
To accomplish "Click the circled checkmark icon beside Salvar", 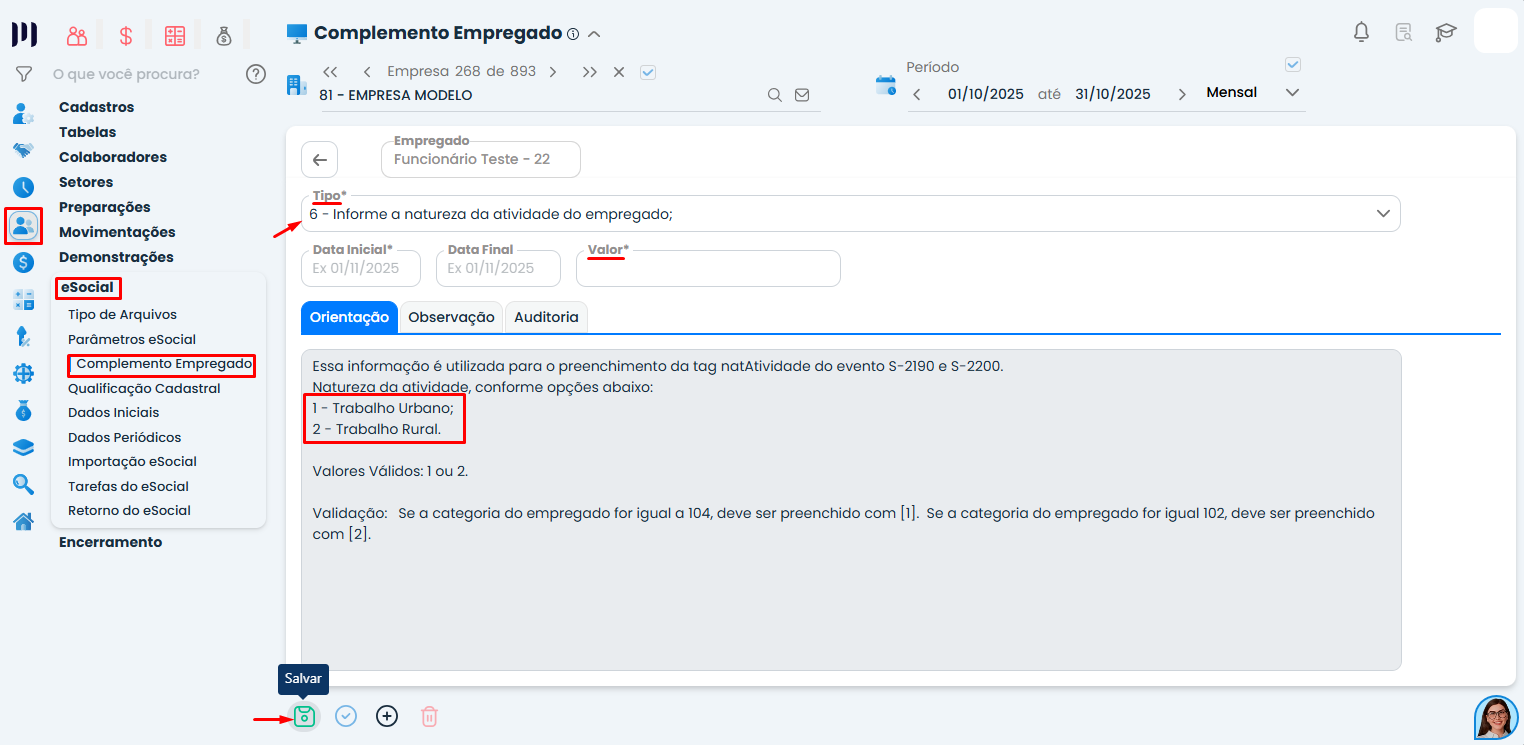I will click(x=346, y=716).
